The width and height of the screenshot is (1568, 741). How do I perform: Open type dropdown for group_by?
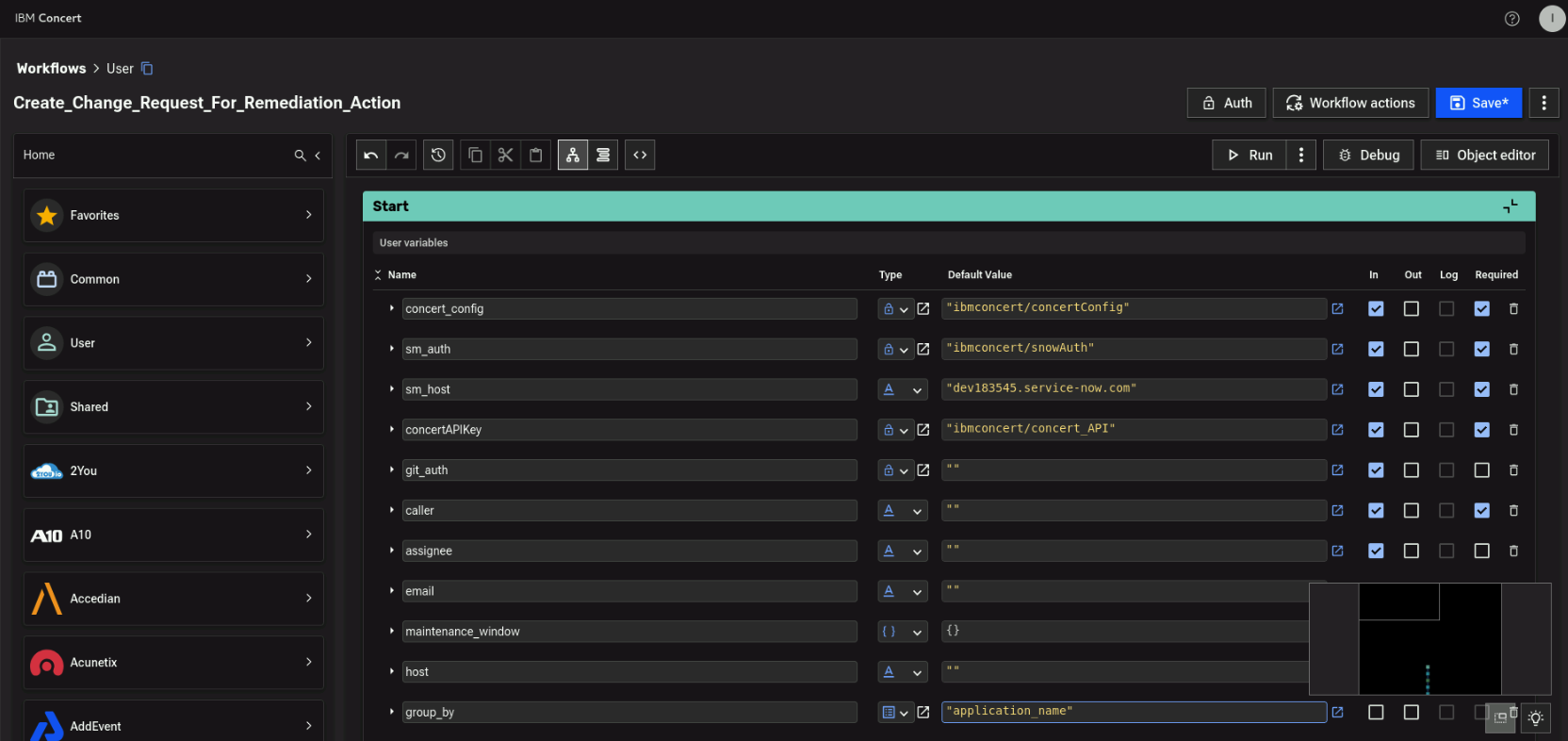click(x=895, y=712)
